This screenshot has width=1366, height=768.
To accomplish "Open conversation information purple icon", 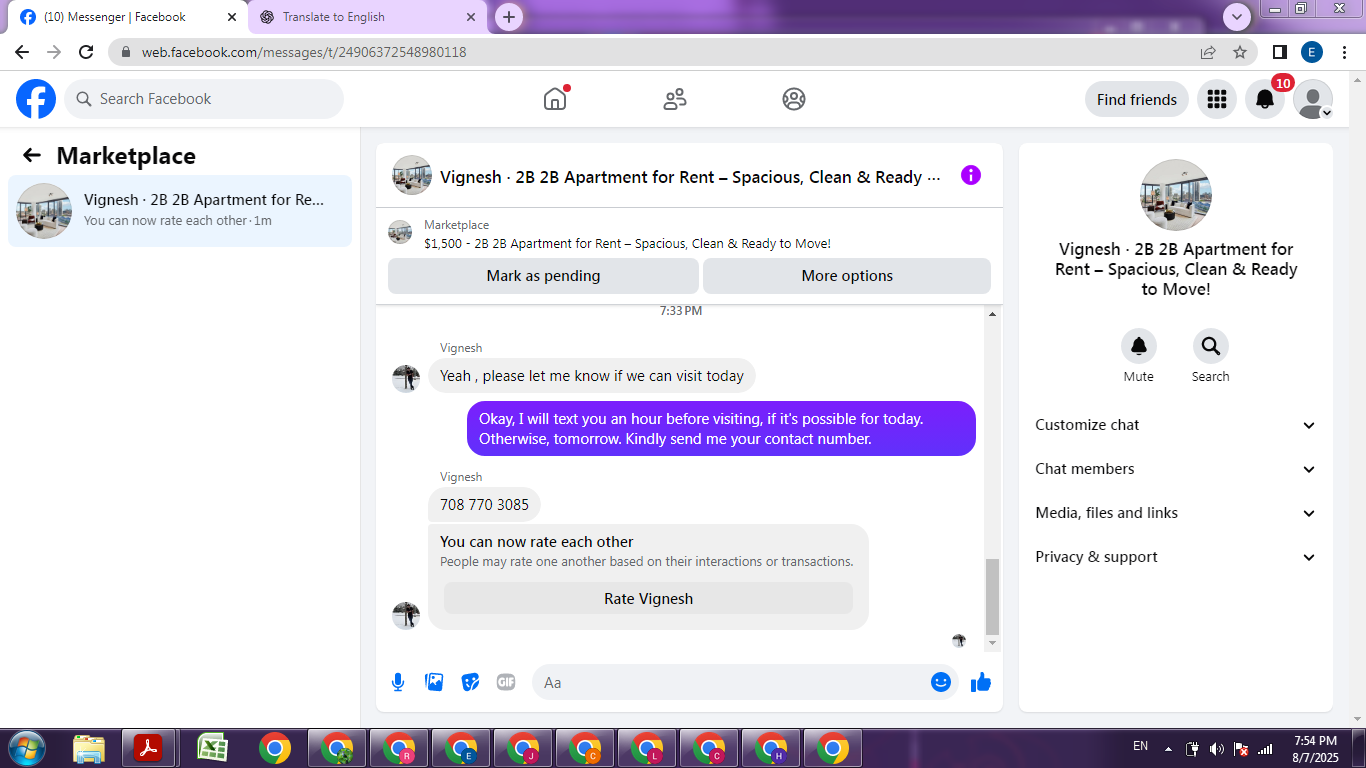I will [x=970, y=175].
